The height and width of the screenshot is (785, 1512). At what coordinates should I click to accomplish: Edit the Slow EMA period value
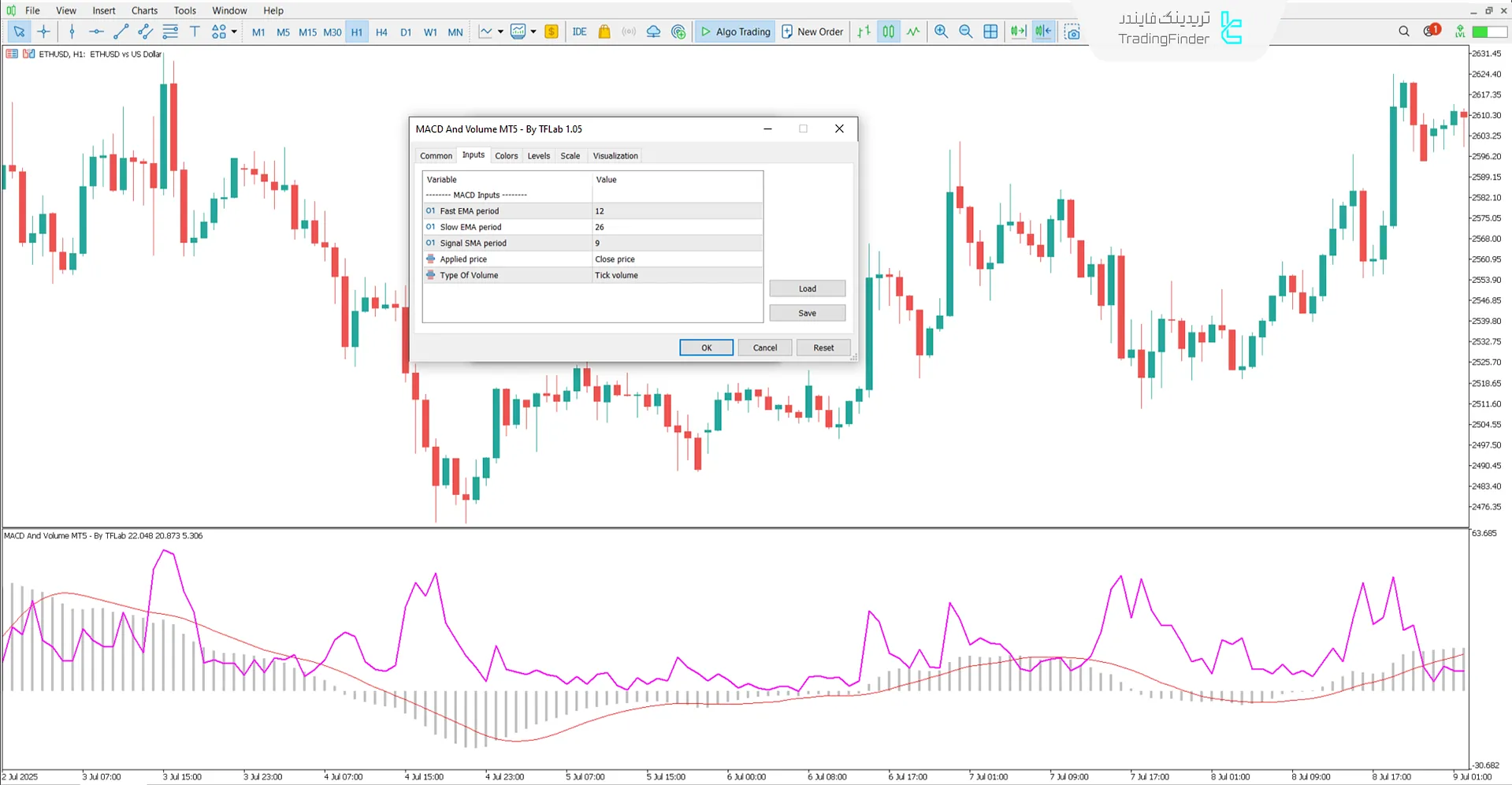coord(676,227)
